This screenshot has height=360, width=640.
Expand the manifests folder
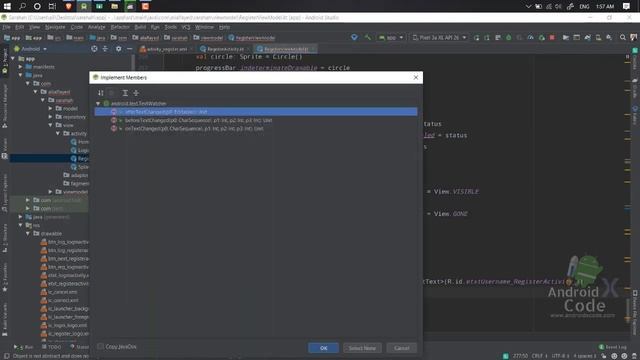coord(20,67)
